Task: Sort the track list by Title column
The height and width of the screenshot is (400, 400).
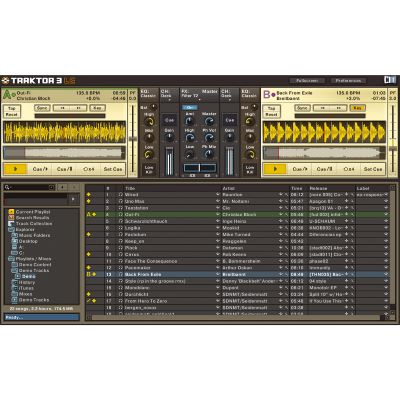Action: point(130,188)
